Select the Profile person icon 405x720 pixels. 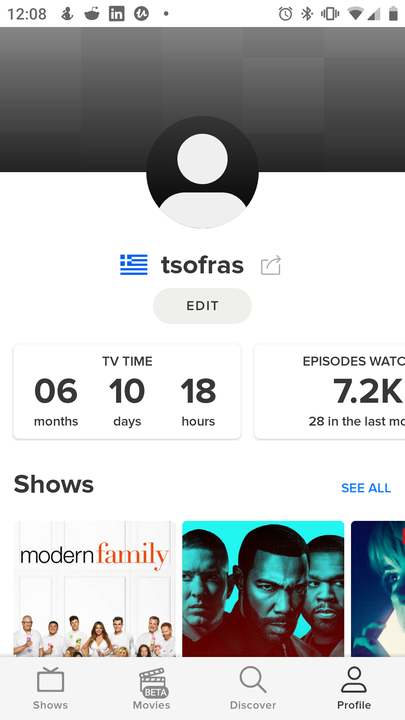tap(354, 680)
